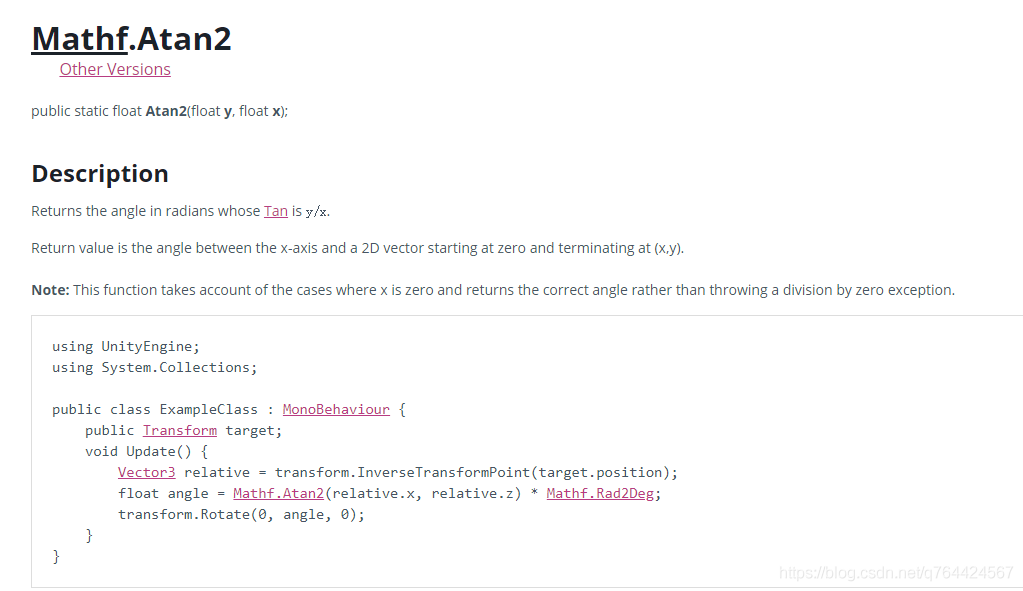Click the Transform type link in the code

179,430
